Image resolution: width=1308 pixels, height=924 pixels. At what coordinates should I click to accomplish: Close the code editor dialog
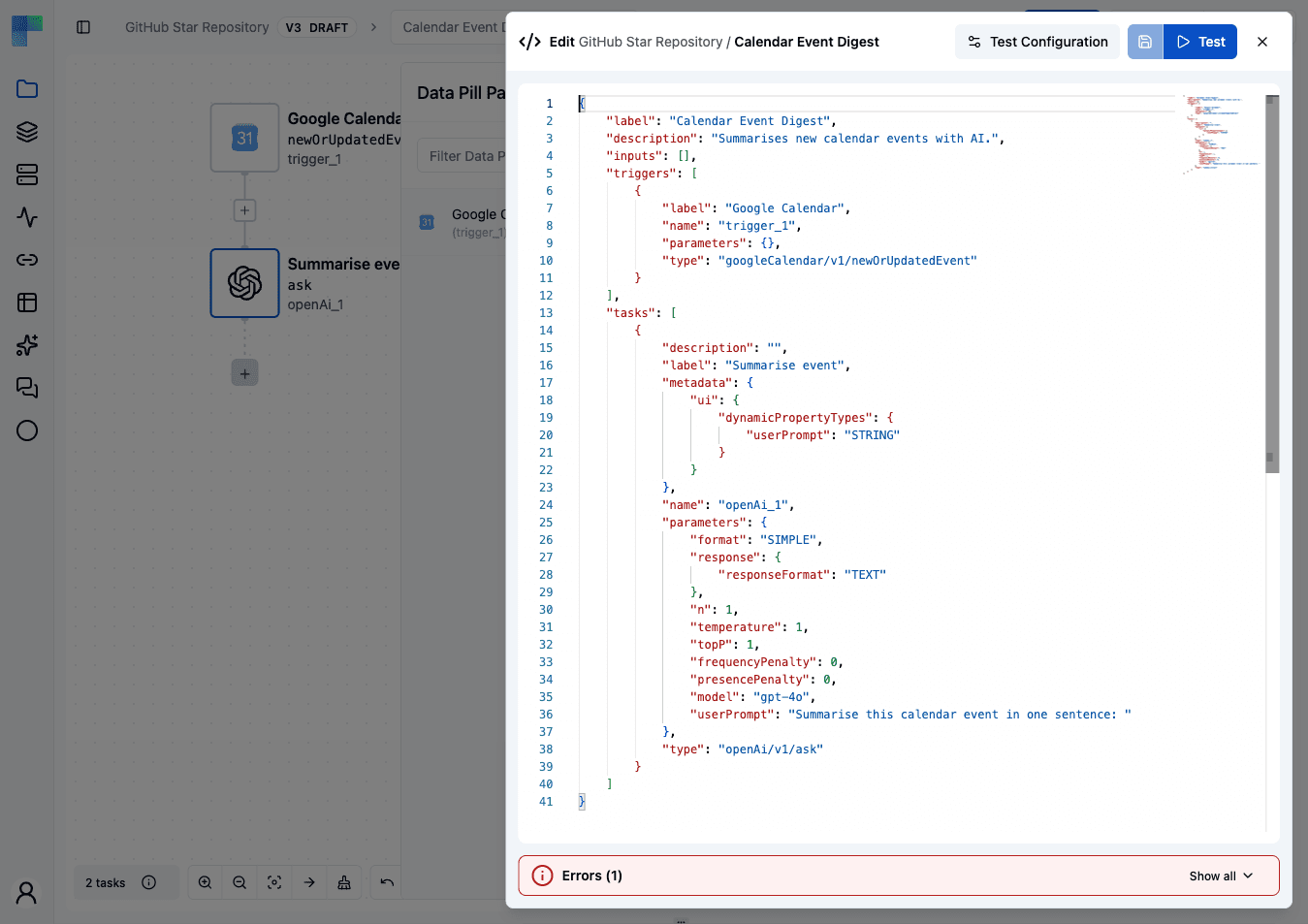tap(1262, 42)
